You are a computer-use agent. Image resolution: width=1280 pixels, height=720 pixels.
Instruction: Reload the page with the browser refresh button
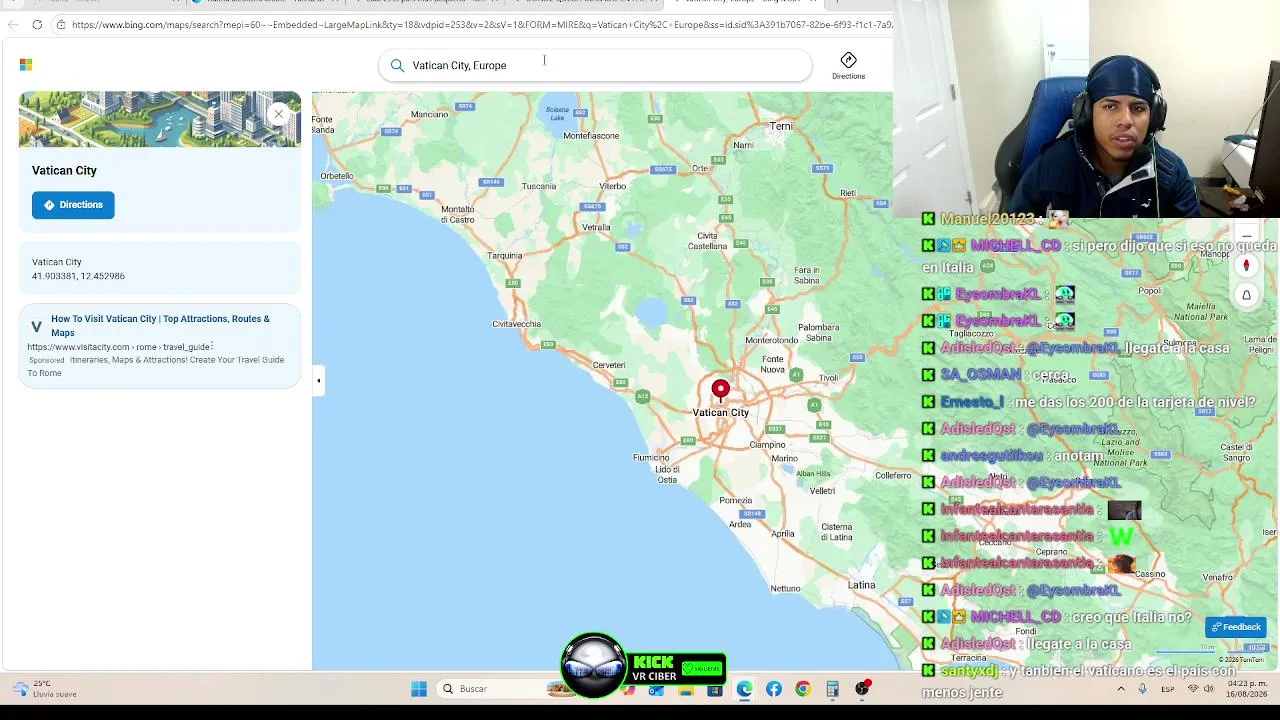point(37,25)
